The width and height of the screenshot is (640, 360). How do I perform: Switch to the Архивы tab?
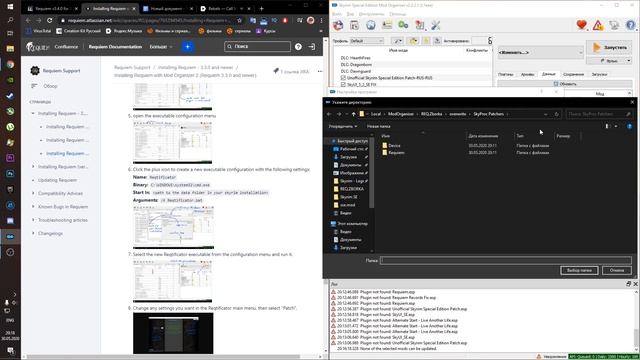pos(527,74)
